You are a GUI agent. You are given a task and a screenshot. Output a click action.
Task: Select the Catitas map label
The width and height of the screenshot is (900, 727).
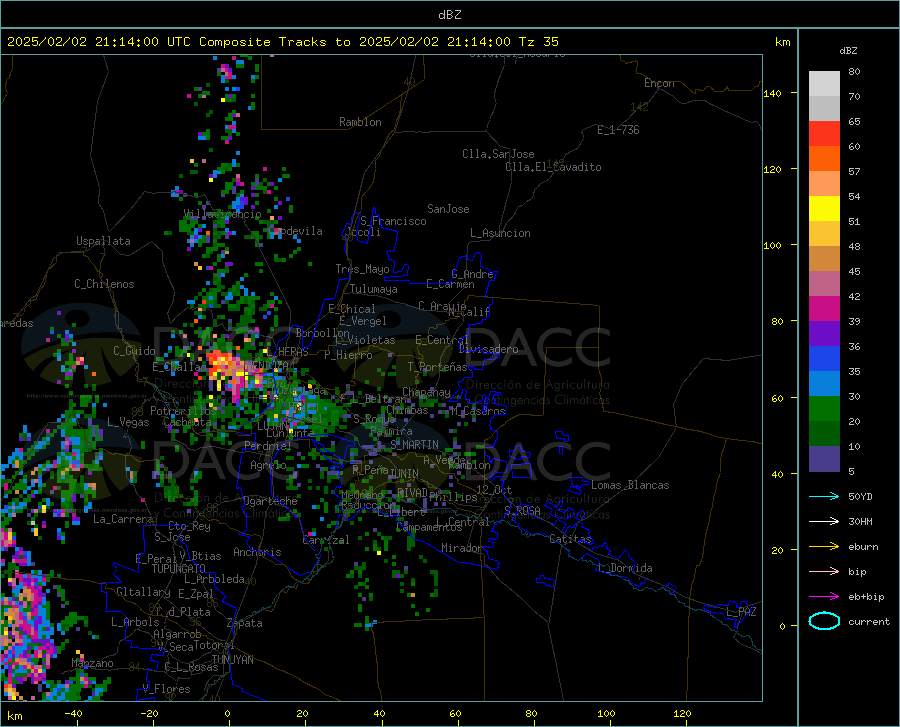tap(571, 539)
